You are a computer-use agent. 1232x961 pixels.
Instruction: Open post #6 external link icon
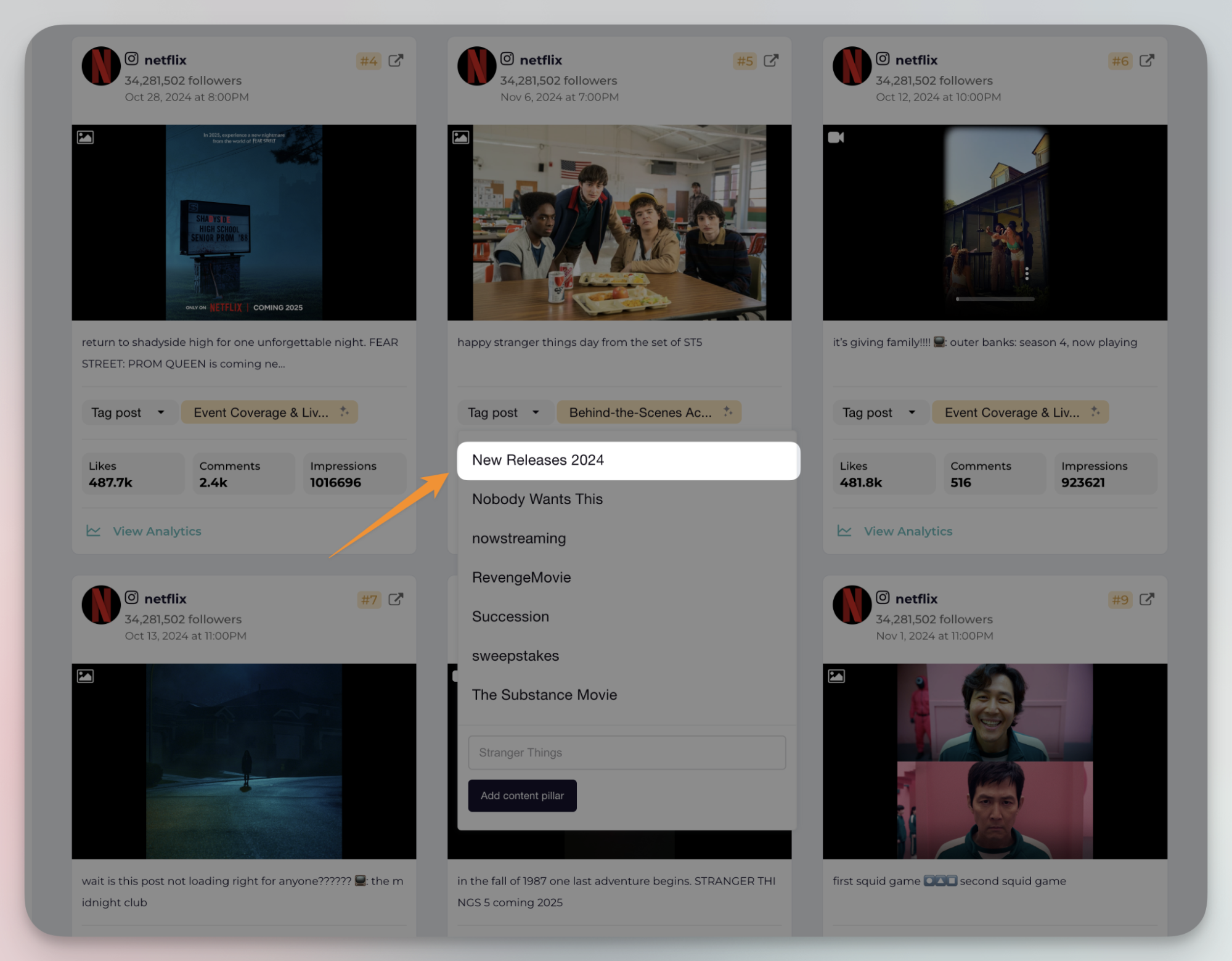(x=1147, y=60)
